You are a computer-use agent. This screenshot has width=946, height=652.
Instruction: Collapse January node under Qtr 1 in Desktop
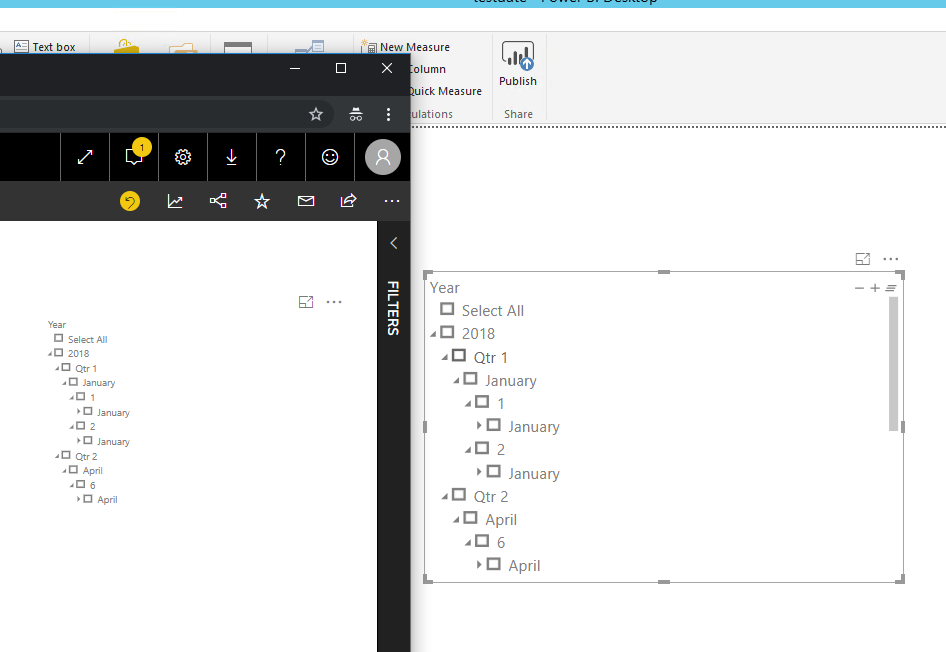[457, 381]
